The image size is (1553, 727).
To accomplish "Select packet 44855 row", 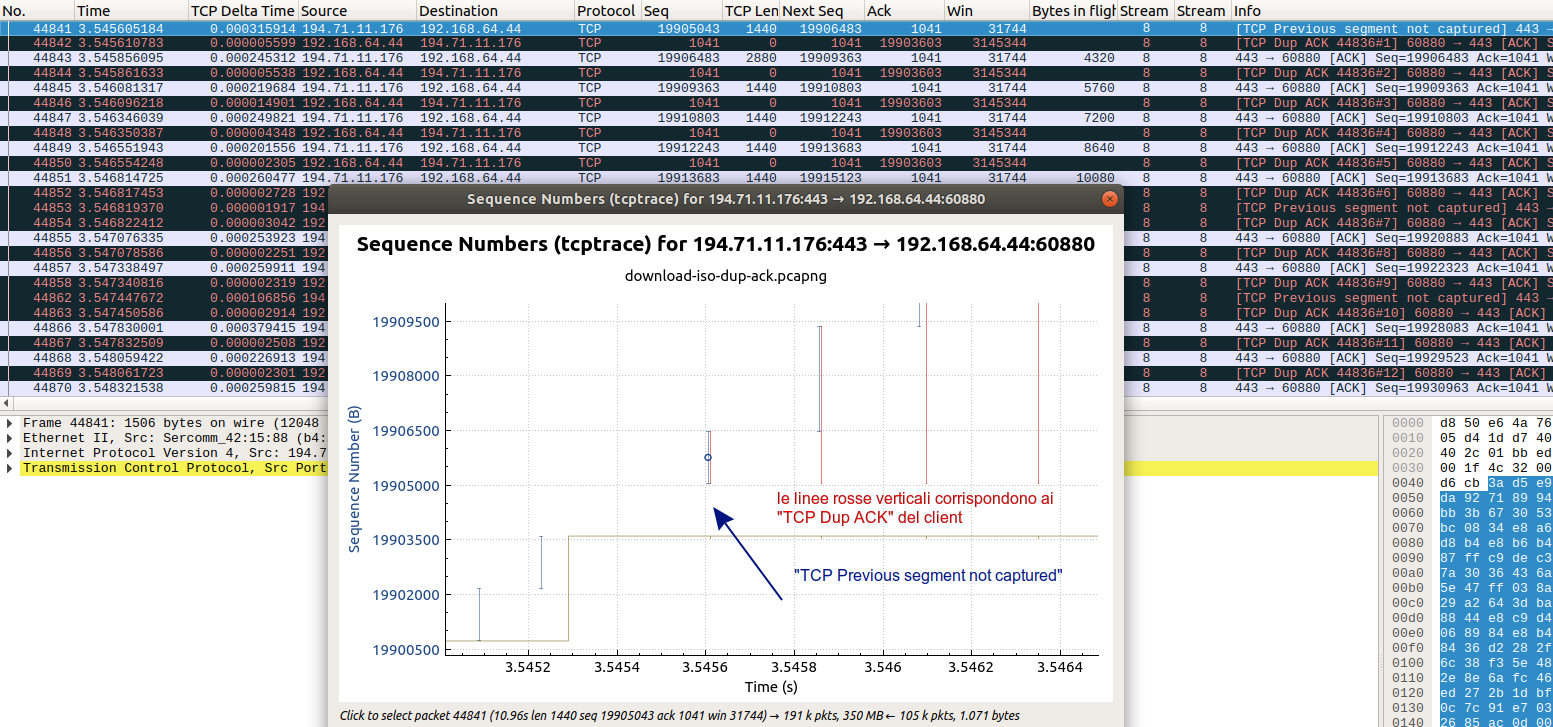I will point(165,238).
